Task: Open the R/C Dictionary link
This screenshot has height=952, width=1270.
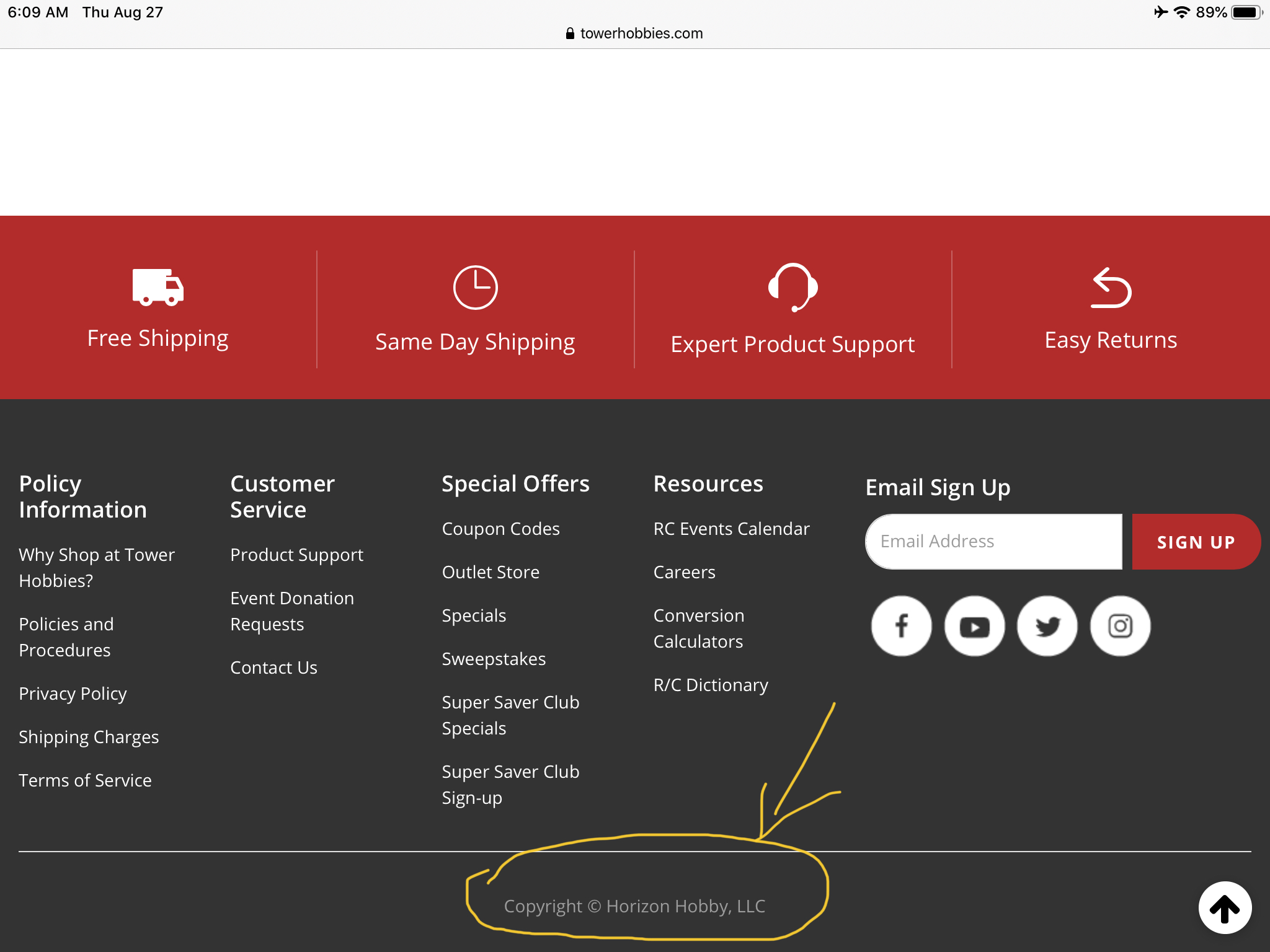Action: (x=711, y=685)
